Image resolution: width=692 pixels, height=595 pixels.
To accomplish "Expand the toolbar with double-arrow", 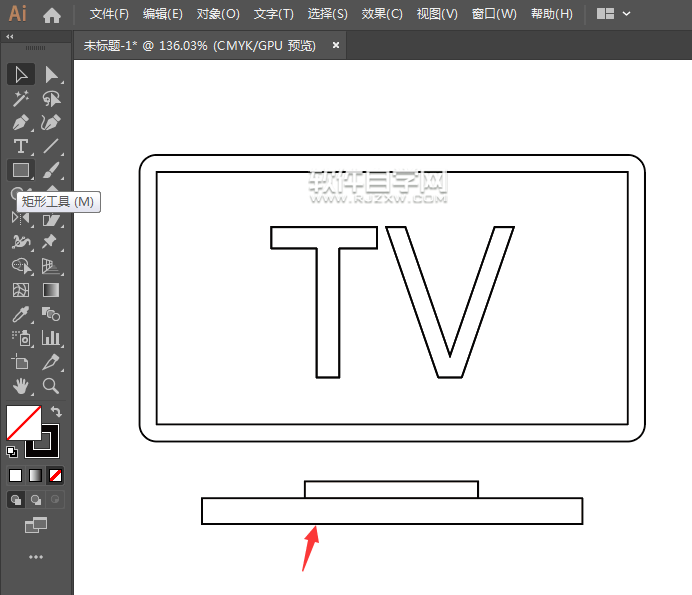I will 10,37.
